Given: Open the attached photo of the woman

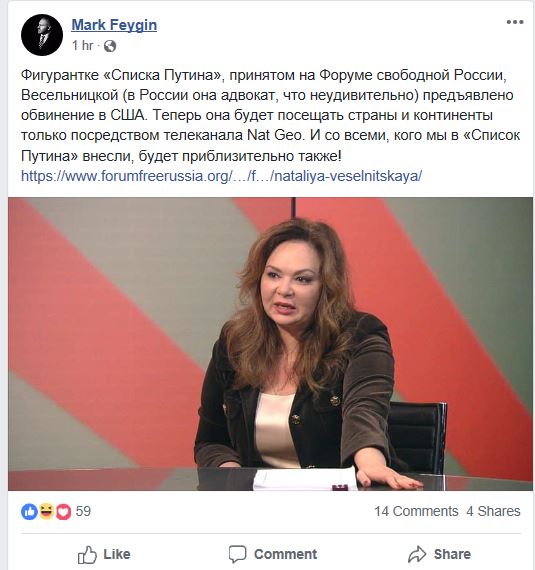Looking at the screenshot, I should 270,344.
